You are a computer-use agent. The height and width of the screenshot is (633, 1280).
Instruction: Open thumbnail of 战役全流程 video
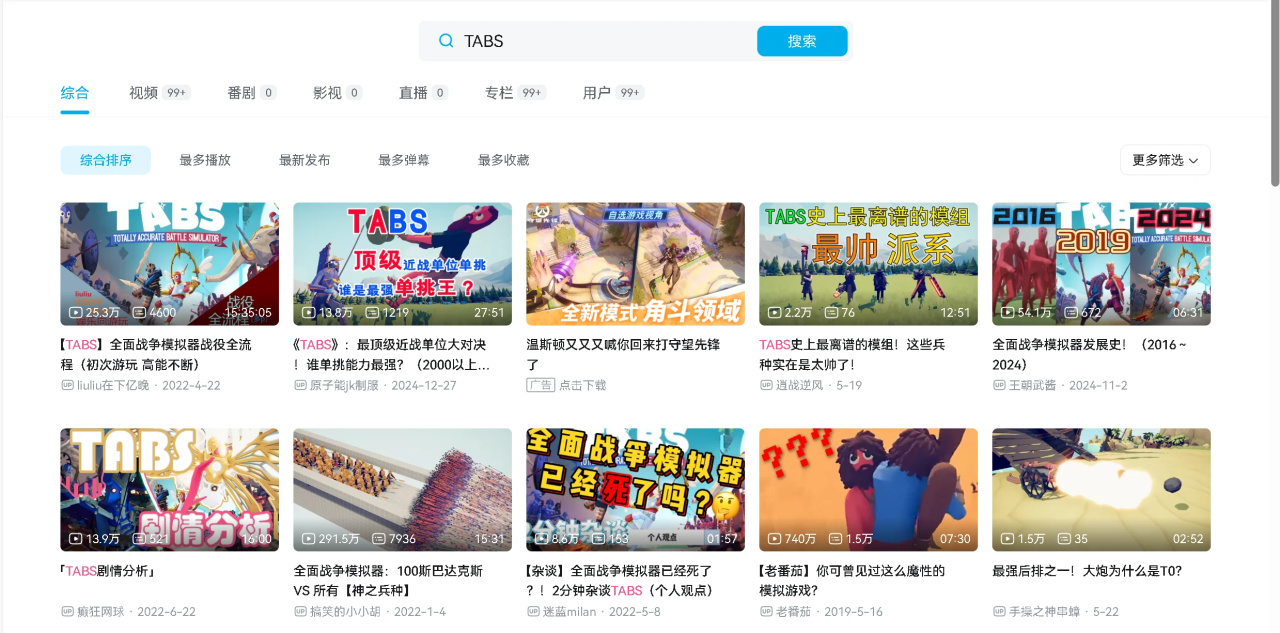170,264
